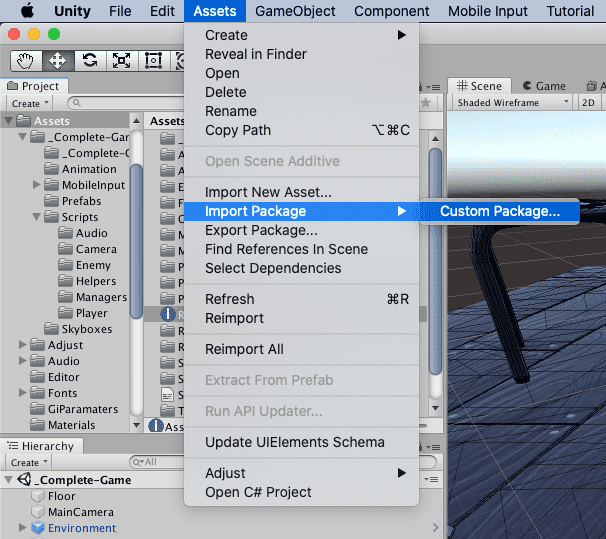Select the Move tool
Screen dimensions: 606x539
[x=57, y=59]
